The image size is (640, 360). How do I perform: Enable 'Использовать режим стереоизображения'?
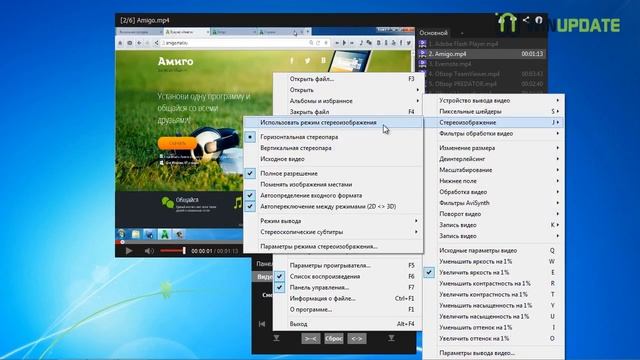click(x=333, y=122)
